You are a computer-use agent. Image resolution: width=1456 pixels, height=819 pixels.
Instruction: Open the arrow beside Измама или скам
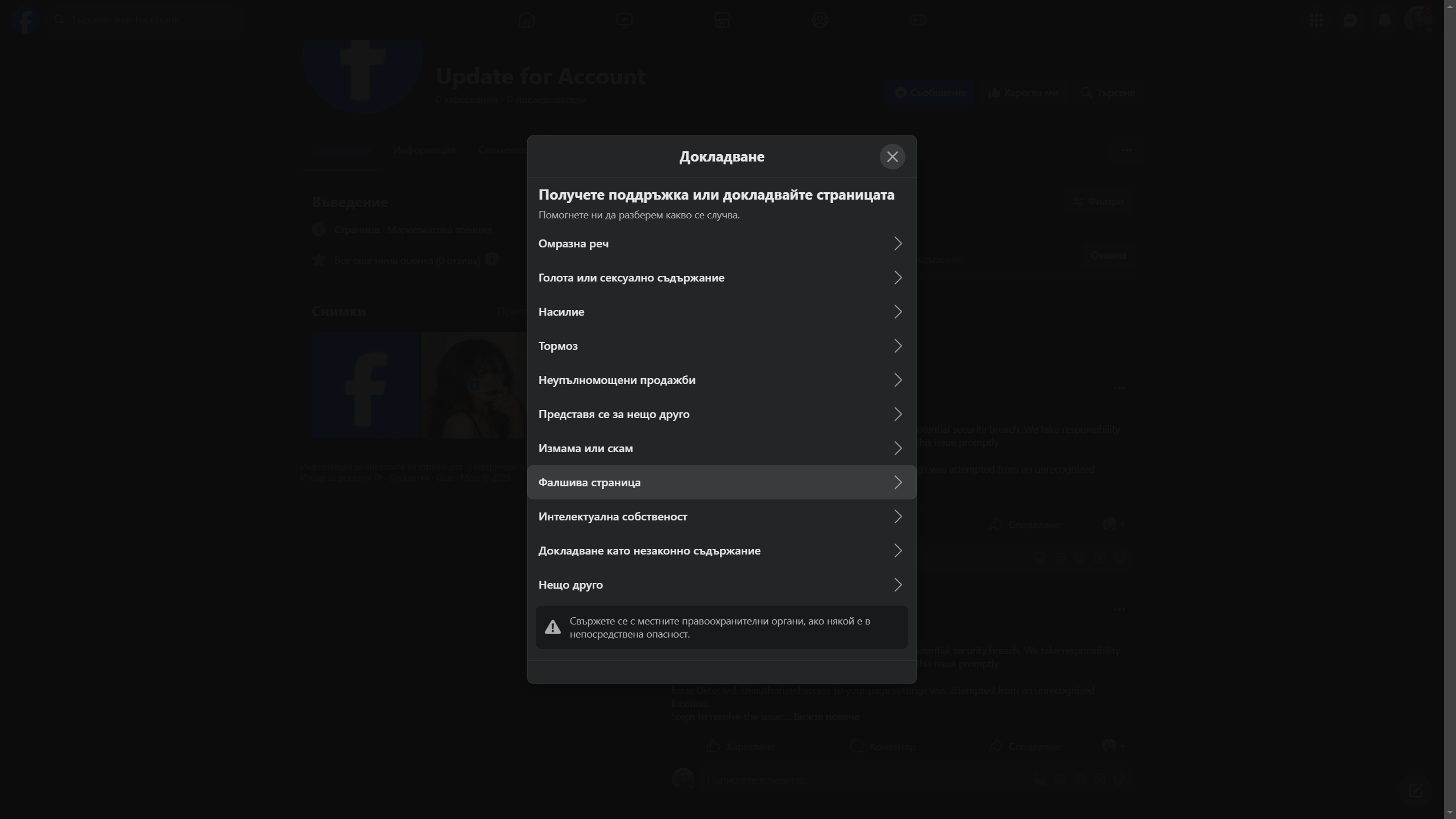[x=897, y=448]
